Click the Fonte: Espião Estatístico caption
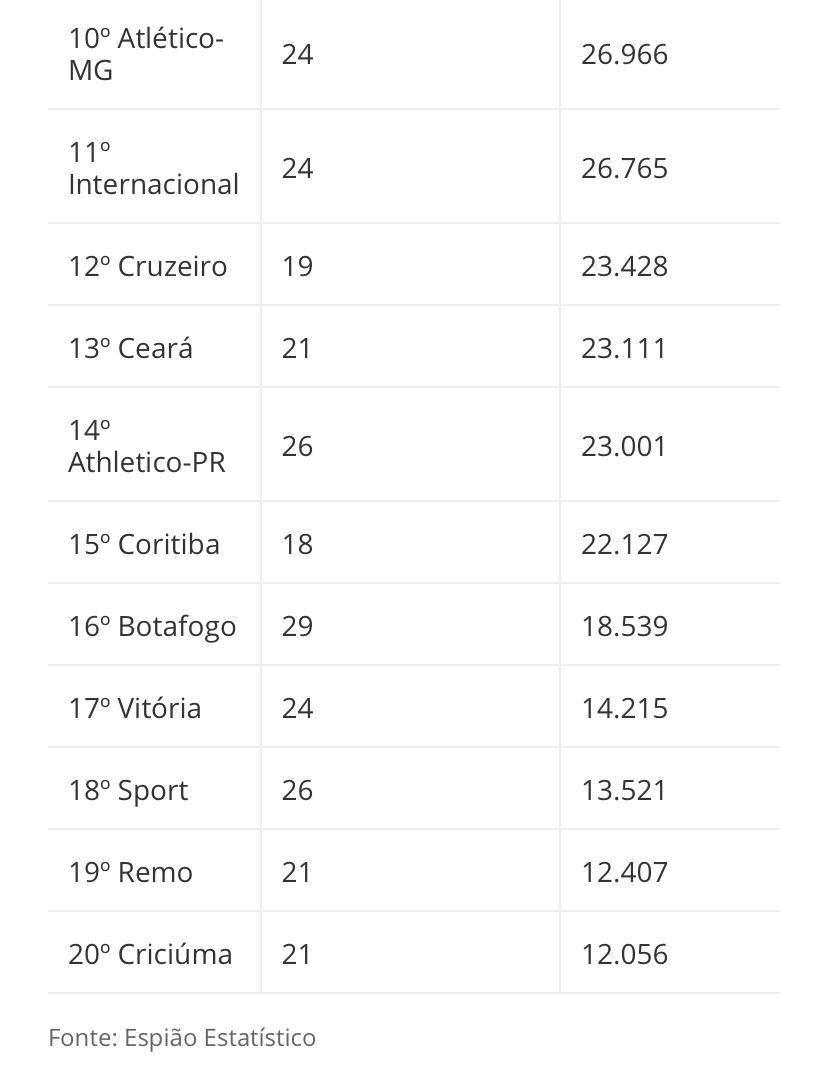Image resolution: width=828 pixels, height=1070 pixels. [x=182, y=1038]
